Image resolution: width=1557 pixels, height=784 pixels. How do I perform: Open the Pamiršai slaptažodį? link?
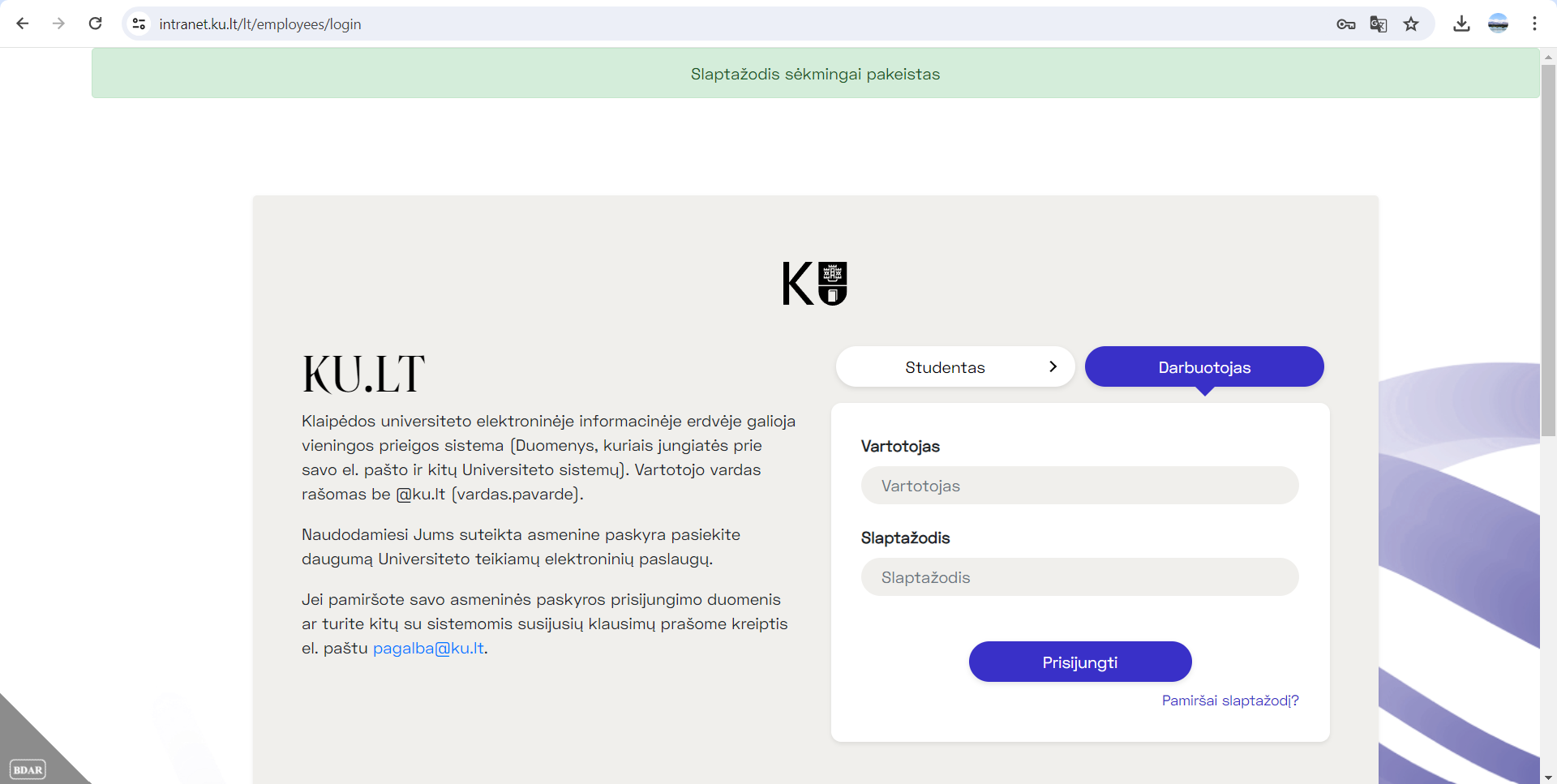coord(1229,700)
